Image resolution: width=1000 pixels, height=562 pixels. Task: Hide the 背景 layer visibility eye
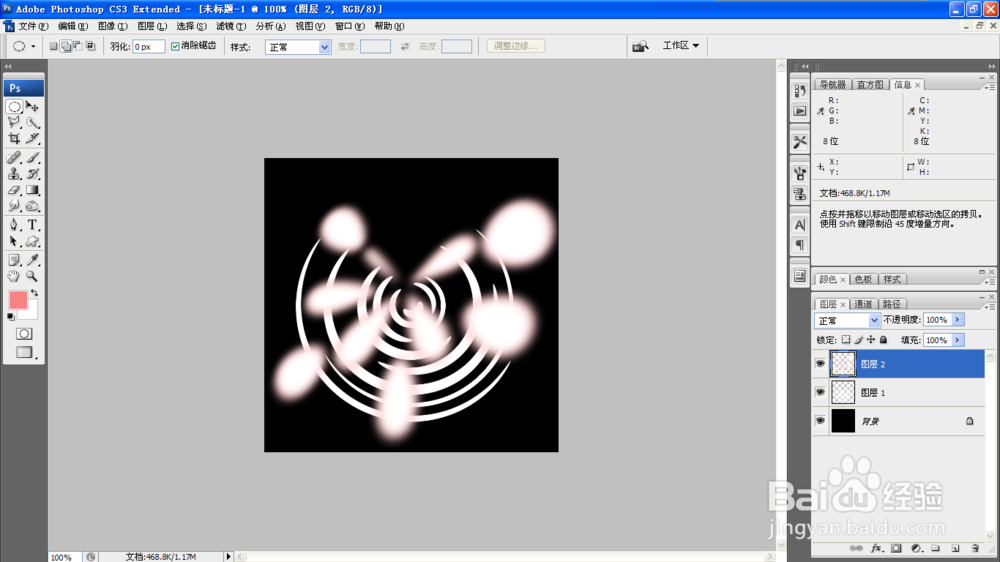[820, 421]
